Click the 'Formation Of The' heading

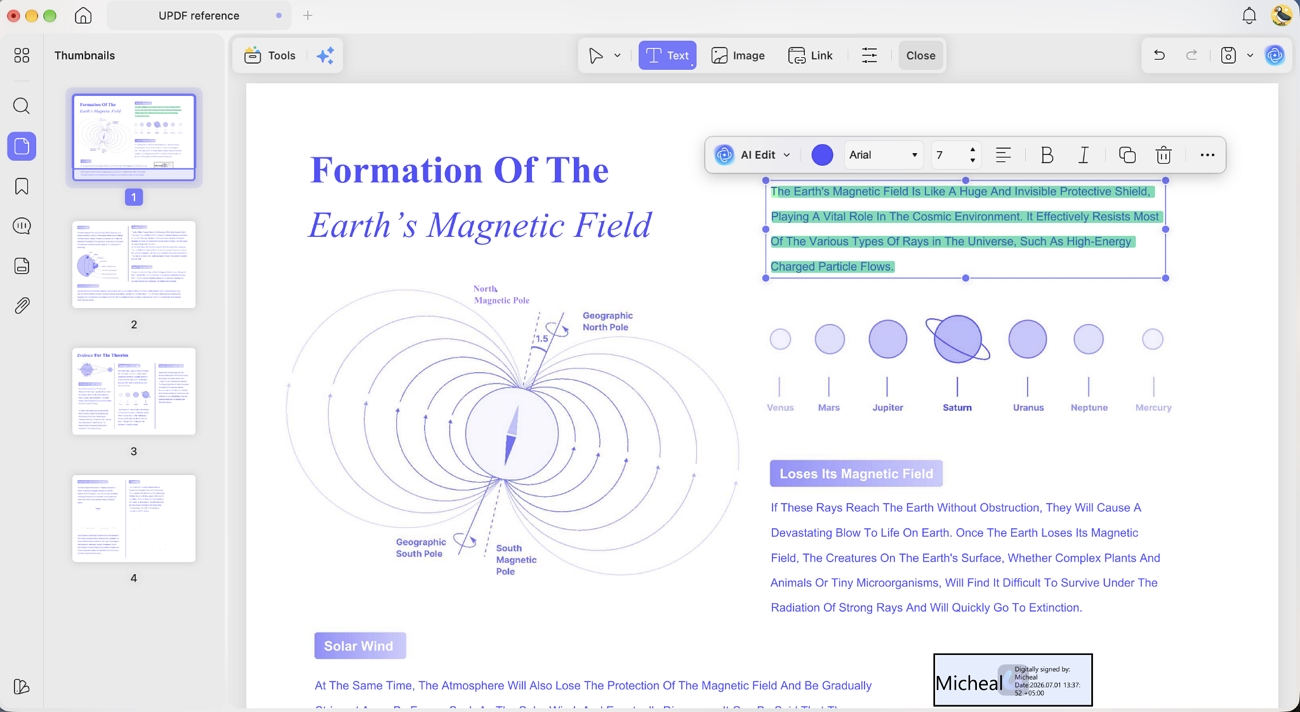[459, 170]
